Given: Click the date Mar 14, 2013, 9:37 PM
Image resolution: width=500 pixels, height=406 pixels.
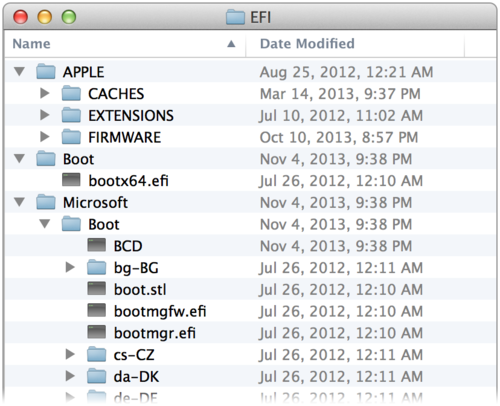Looking at the screenshot, I should point(340,94).
